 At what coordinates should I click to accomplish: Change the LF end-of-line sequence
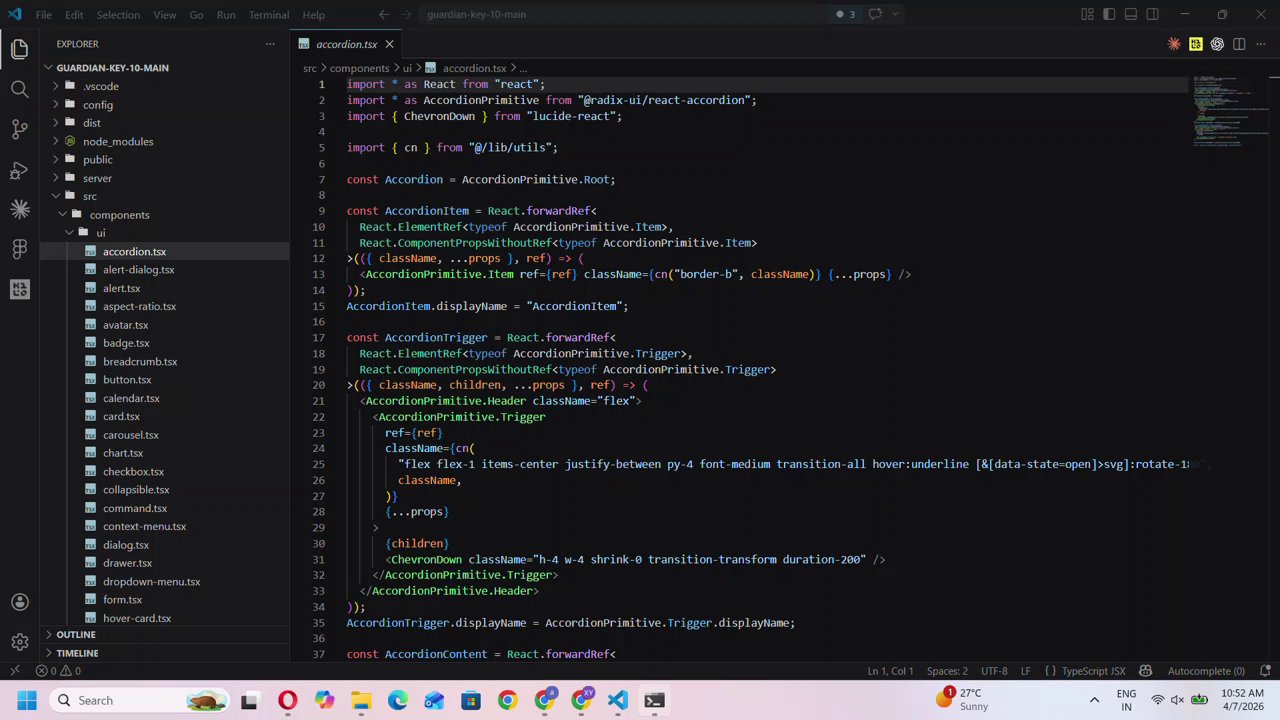(x=1025, y=671)
